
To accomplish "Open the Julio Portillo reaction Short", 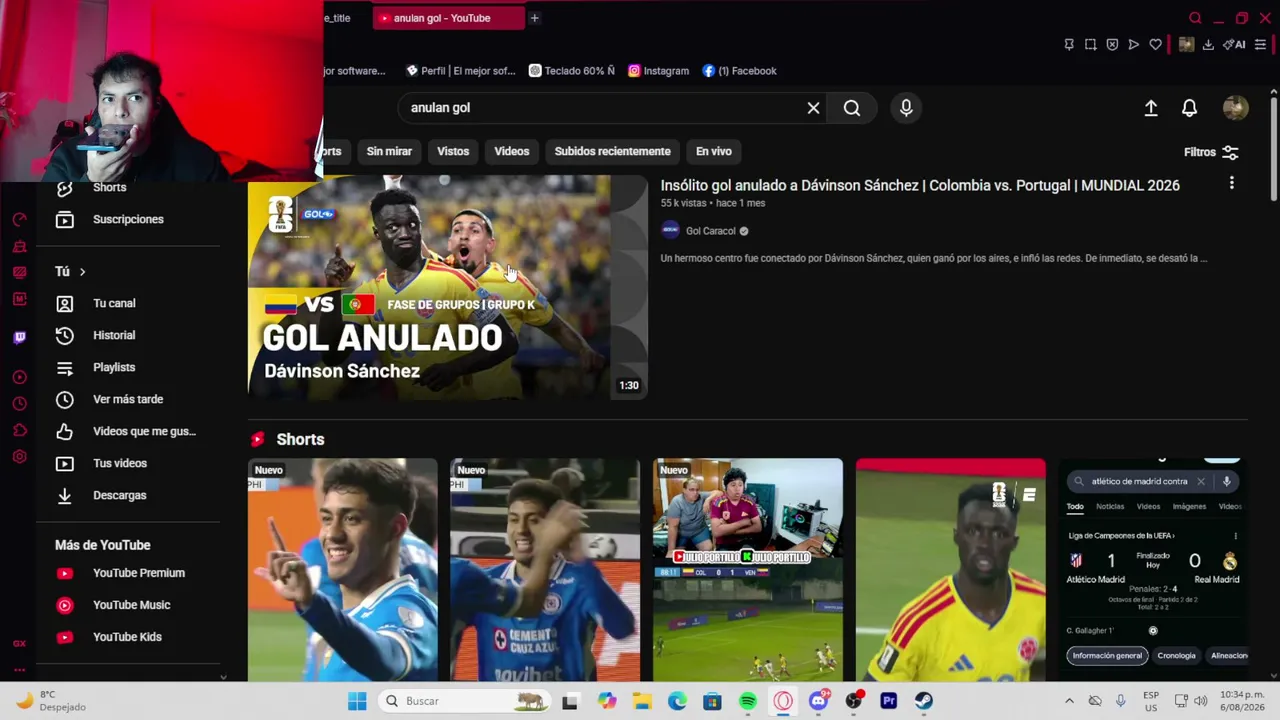I will pos(748,570).
